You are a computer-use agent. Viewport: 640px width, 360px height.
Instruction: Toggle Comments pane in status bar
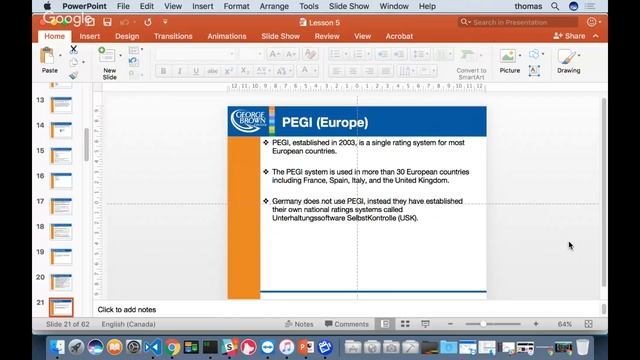pyautogui.click(x=347, y=324)
